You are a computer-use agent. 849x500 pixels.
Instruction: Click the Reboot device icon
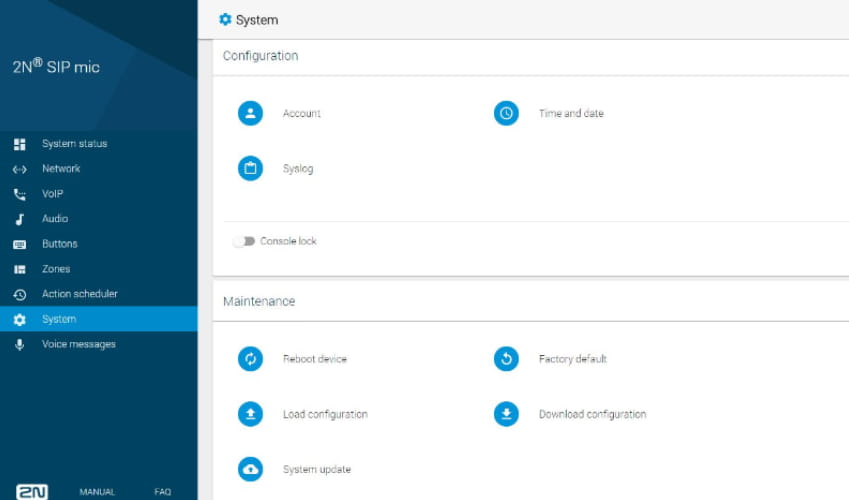click(250, 359)
